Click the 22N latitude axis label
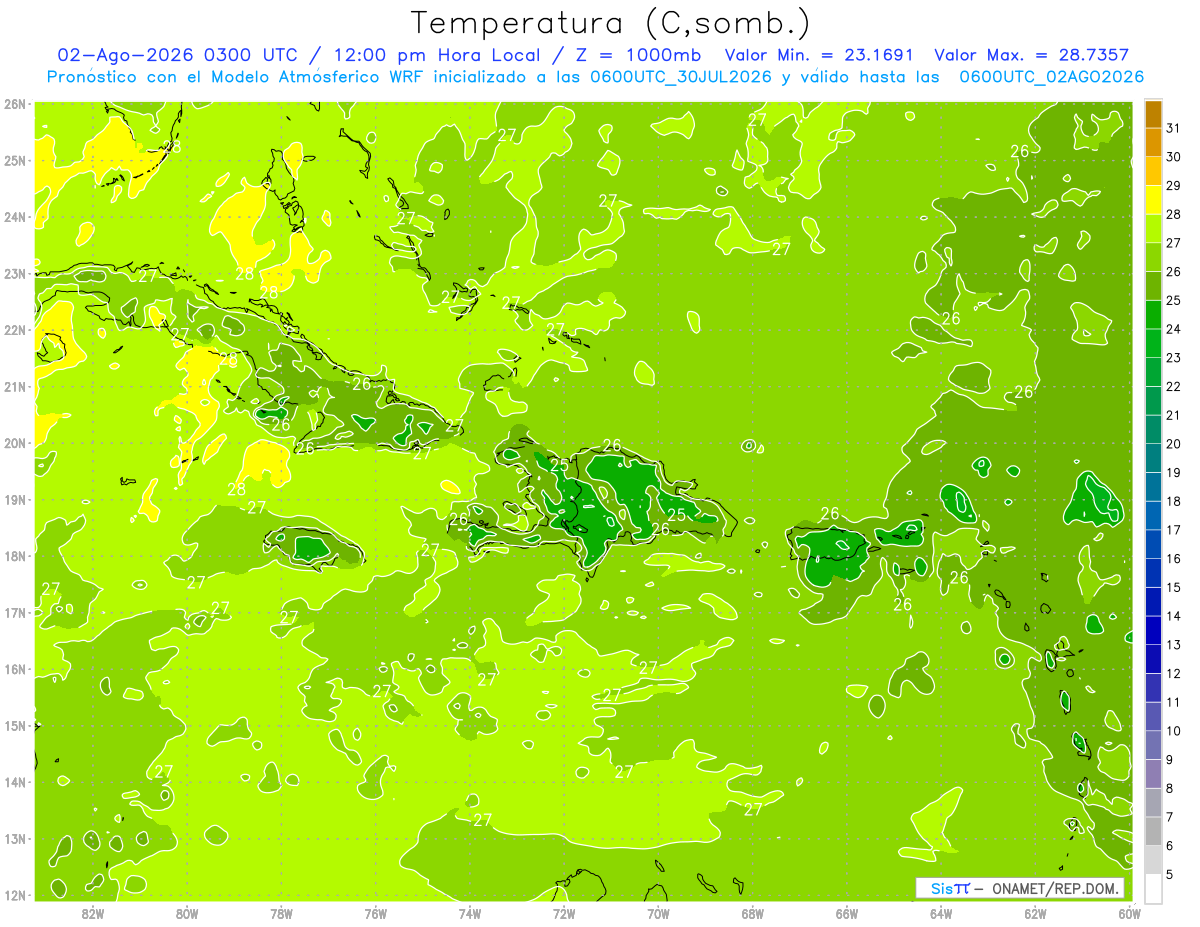This screenshot has width=1200, height=927. point(15,330)
